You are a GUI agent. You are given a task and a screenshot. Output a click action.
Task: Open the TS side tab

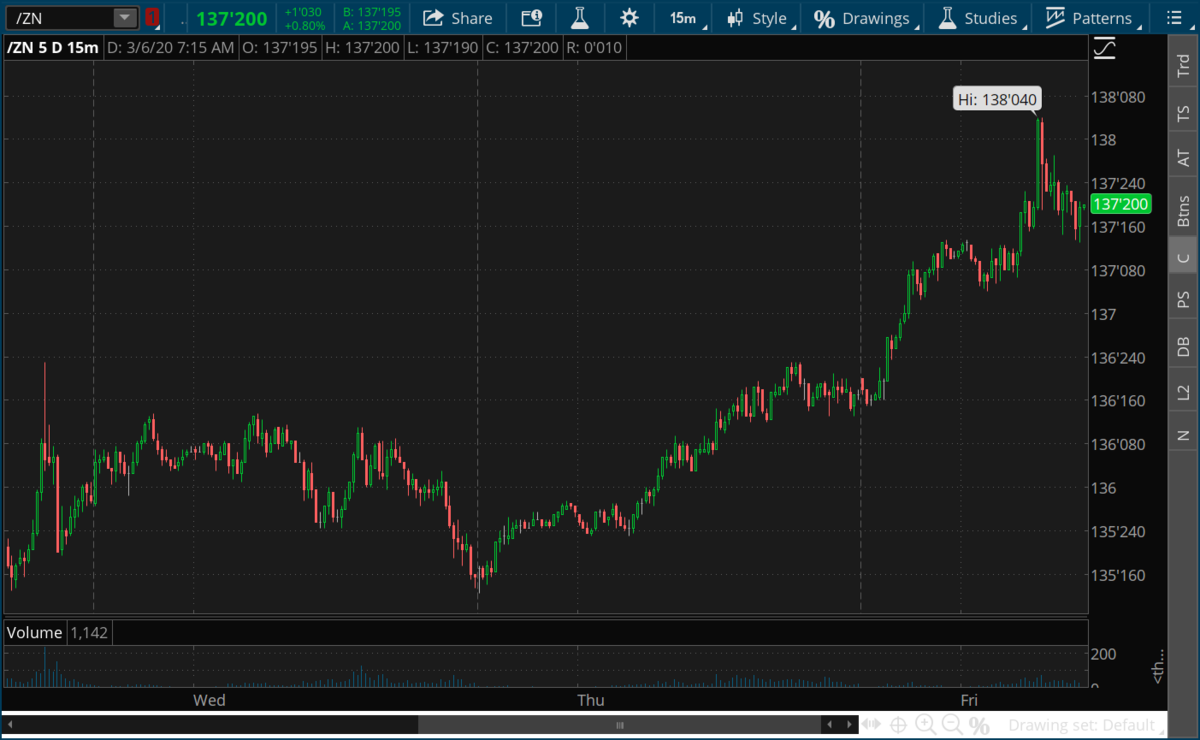1183,114
